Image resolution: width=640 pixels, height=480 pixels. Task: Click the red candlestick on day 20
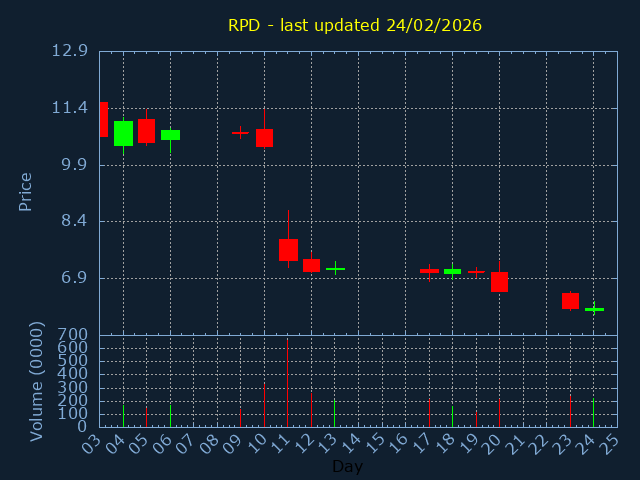[499, 281]
